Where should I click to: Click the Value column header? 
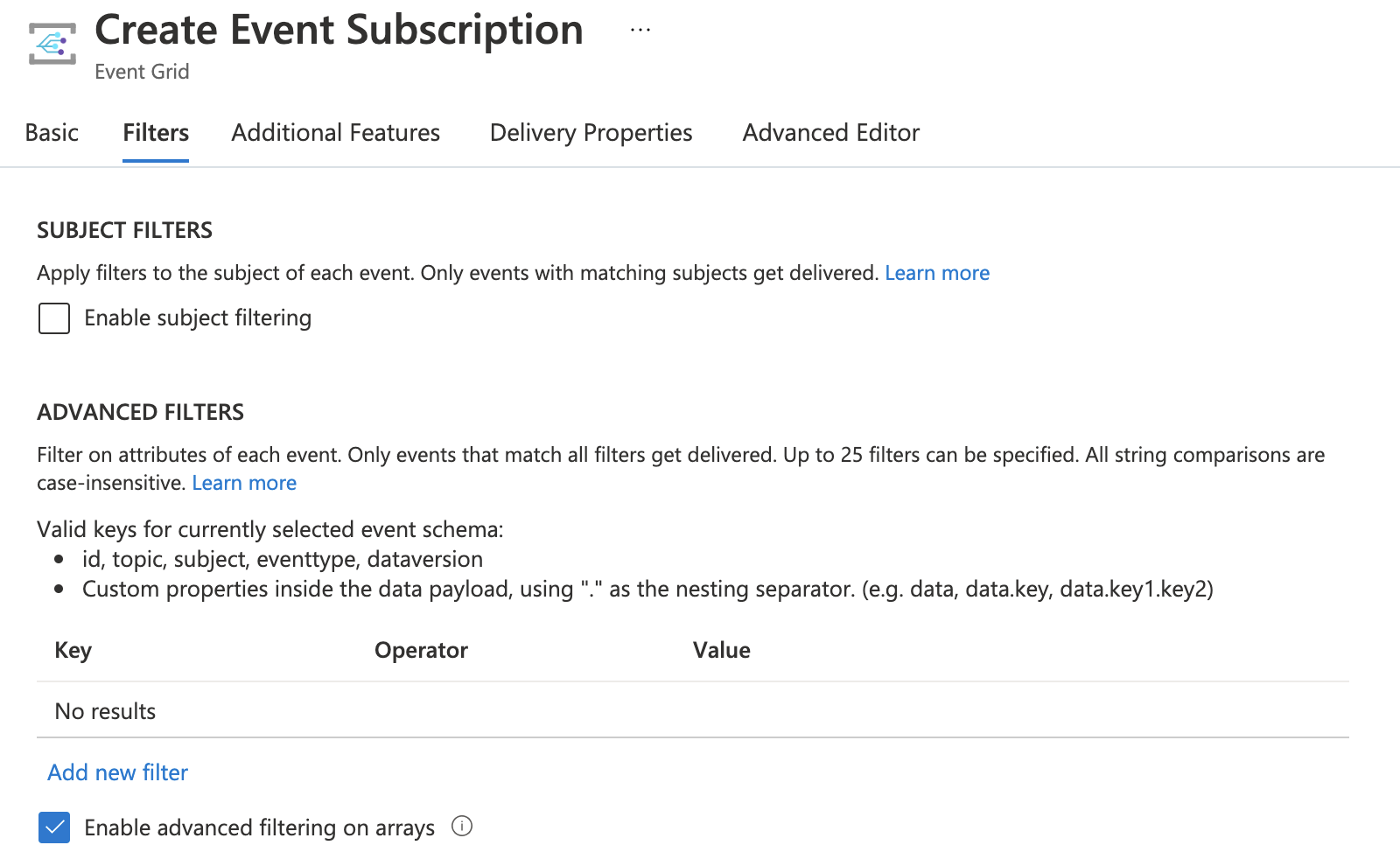(722, 650)
